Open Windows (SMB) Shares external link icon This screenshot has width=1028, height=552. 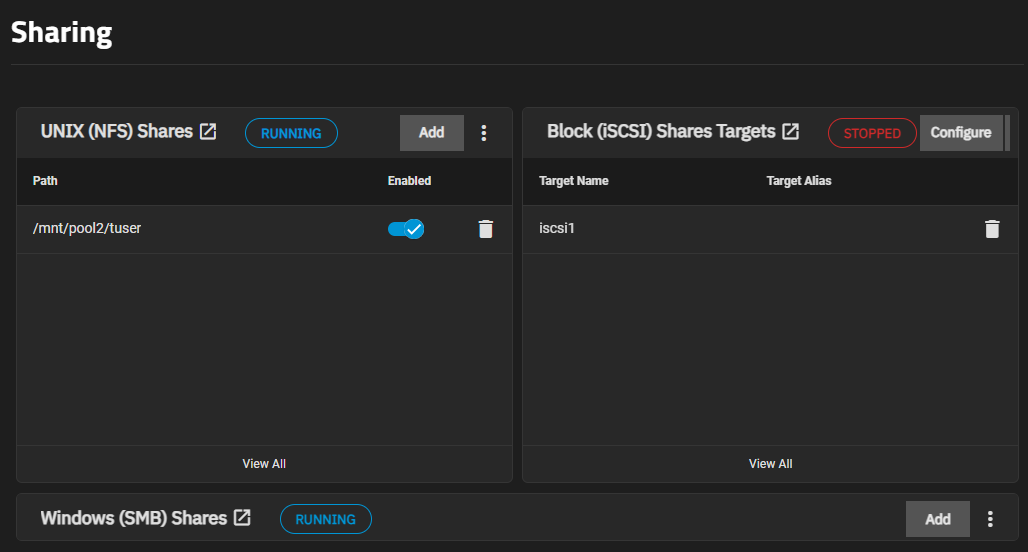[x=242, y=518]
